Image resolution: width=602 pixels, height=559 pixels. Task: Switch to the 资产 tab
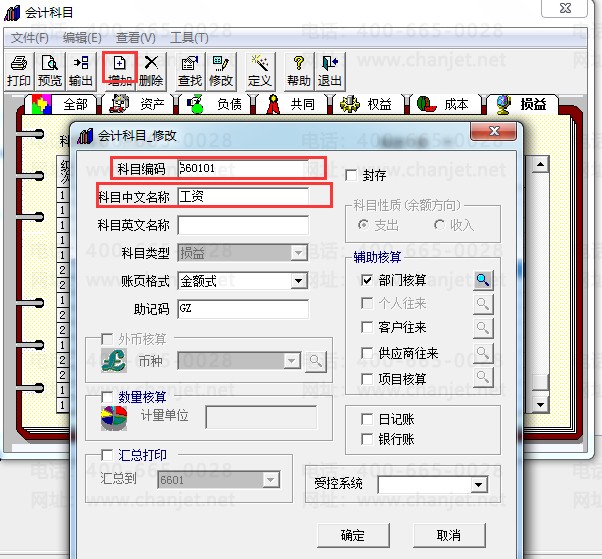139,104
